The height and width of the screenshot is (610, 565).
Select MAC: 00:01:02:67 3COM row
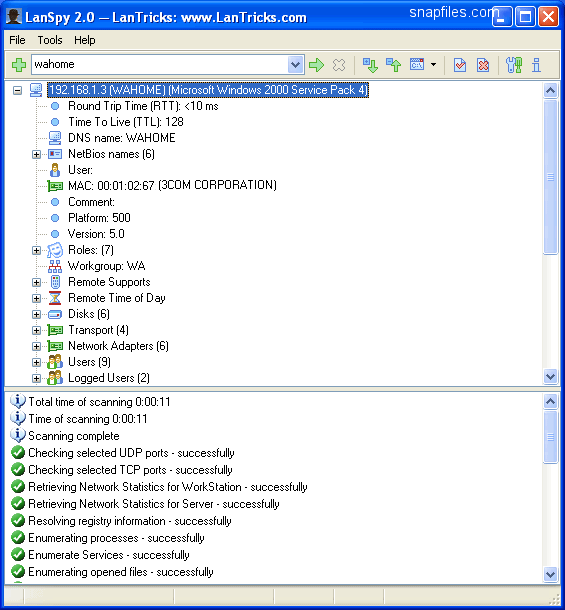[x=172, y=186]
